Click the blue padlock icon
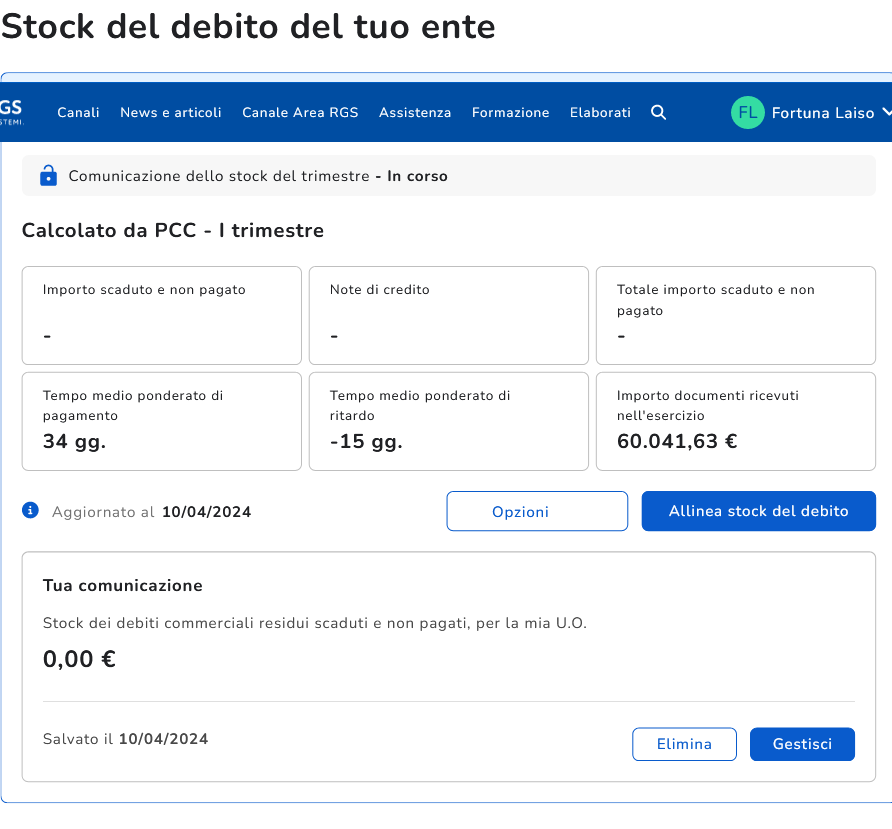The image size is (892, 829). click(48, 176)
